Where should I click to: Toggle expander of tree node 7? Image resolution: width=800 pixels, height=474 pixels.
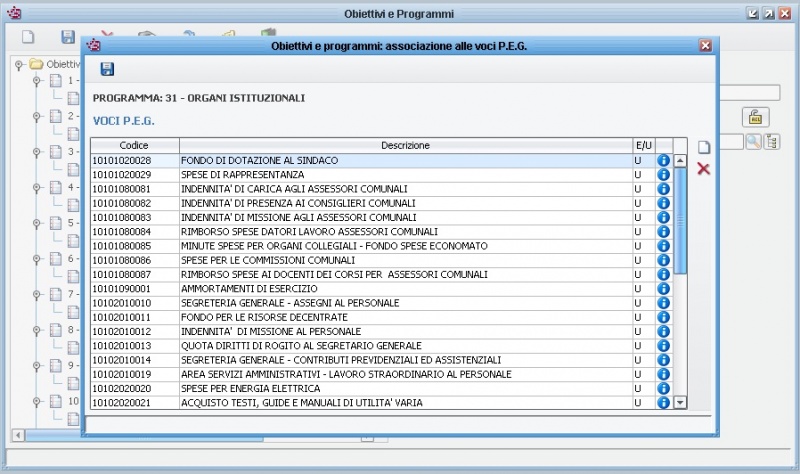click(37, 294)
